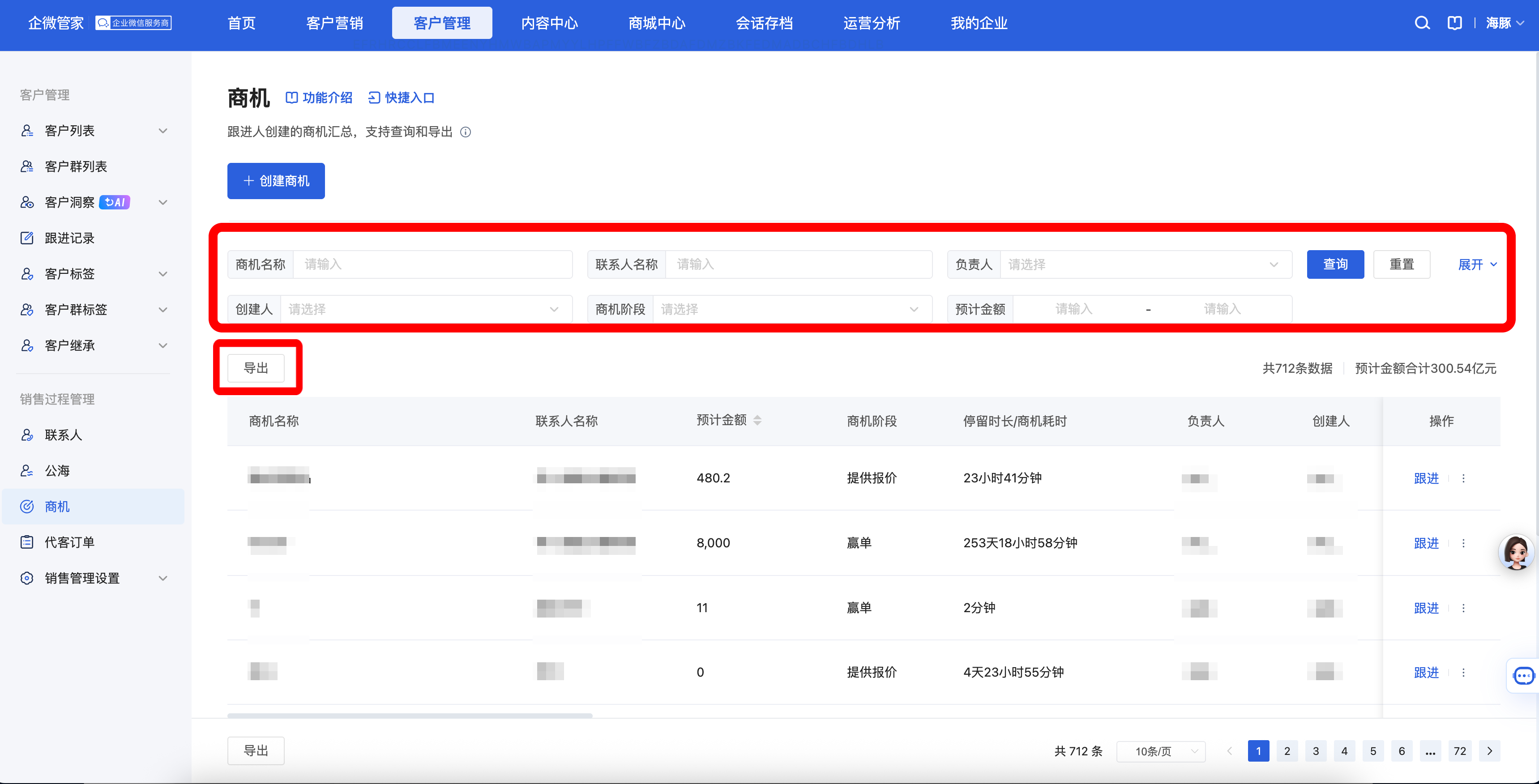The image size is (1539, 784).
Task: Open the help book icon in top bar
Action: (x=1455, y=23)
